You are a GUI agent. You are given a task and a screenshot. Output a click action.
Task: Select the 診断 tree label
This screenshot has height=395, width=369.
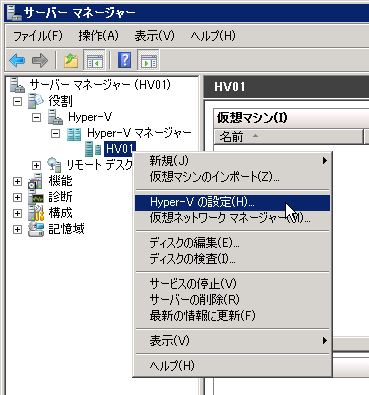pos(60,197)
